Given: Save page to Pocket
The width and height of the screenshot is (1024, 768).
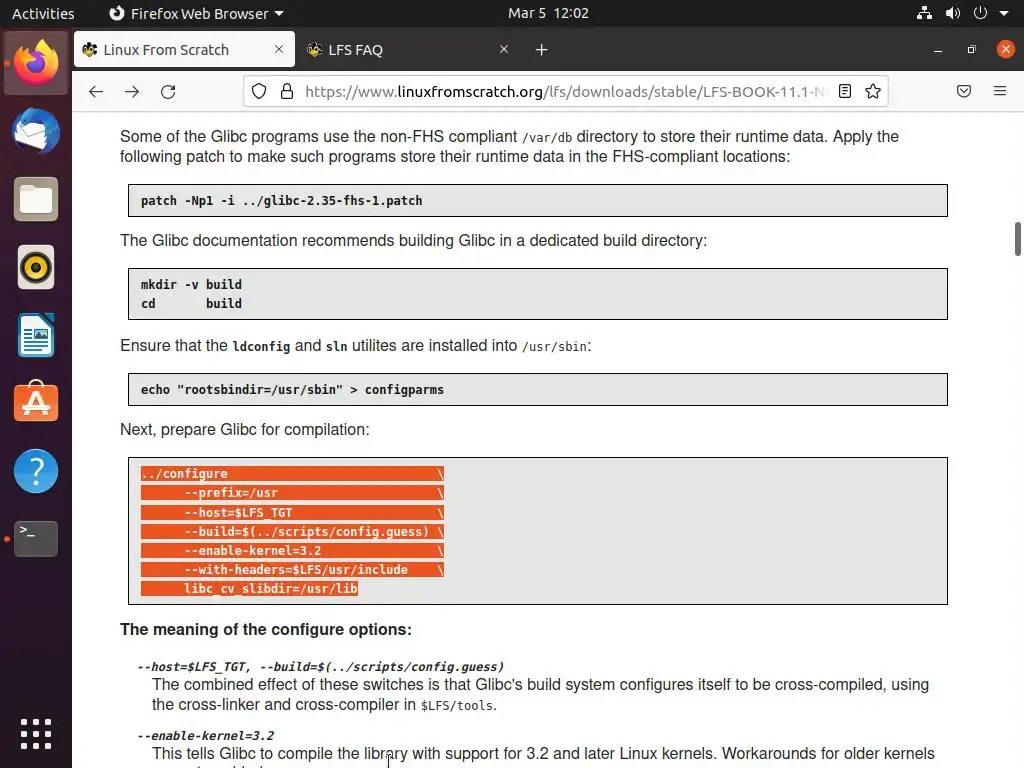Looking at the screenshot, I should 964,91.
